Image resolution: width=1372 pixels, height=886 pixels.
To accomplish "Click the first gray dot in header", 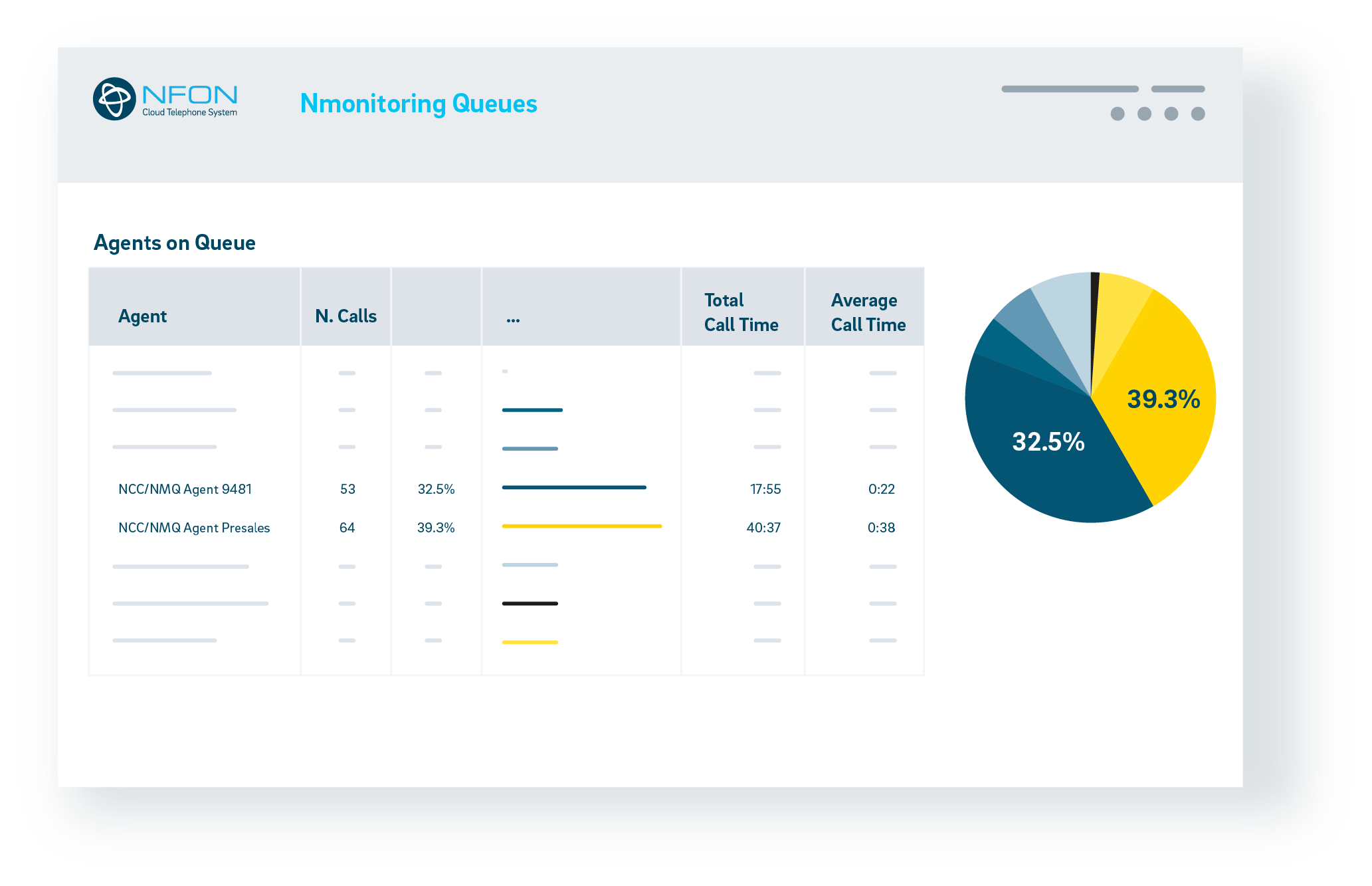I will (x=1118, y=114).
